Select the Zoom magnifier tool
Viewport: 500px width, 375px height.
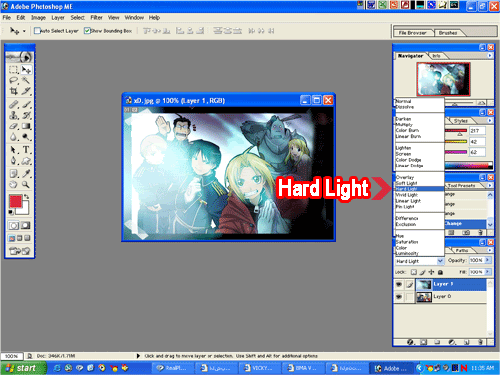[26, 184]
